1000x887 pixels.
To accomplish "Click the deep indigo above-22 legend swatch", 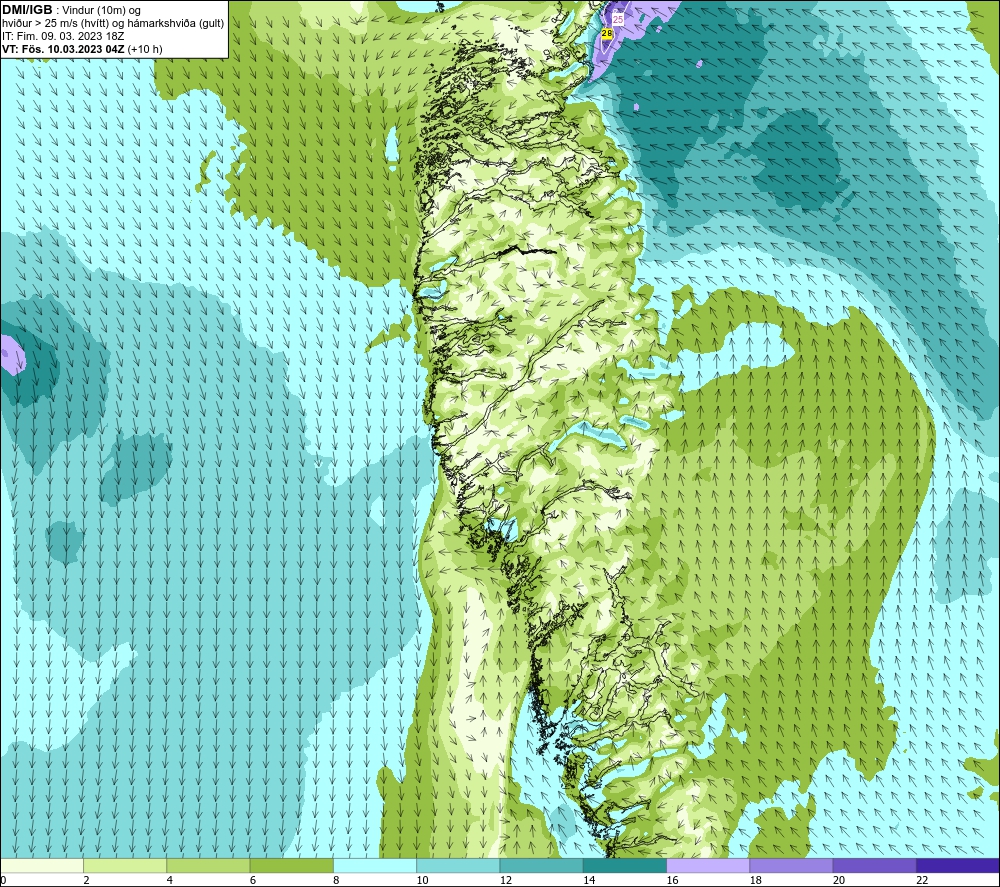I will (x=957, y=865).
